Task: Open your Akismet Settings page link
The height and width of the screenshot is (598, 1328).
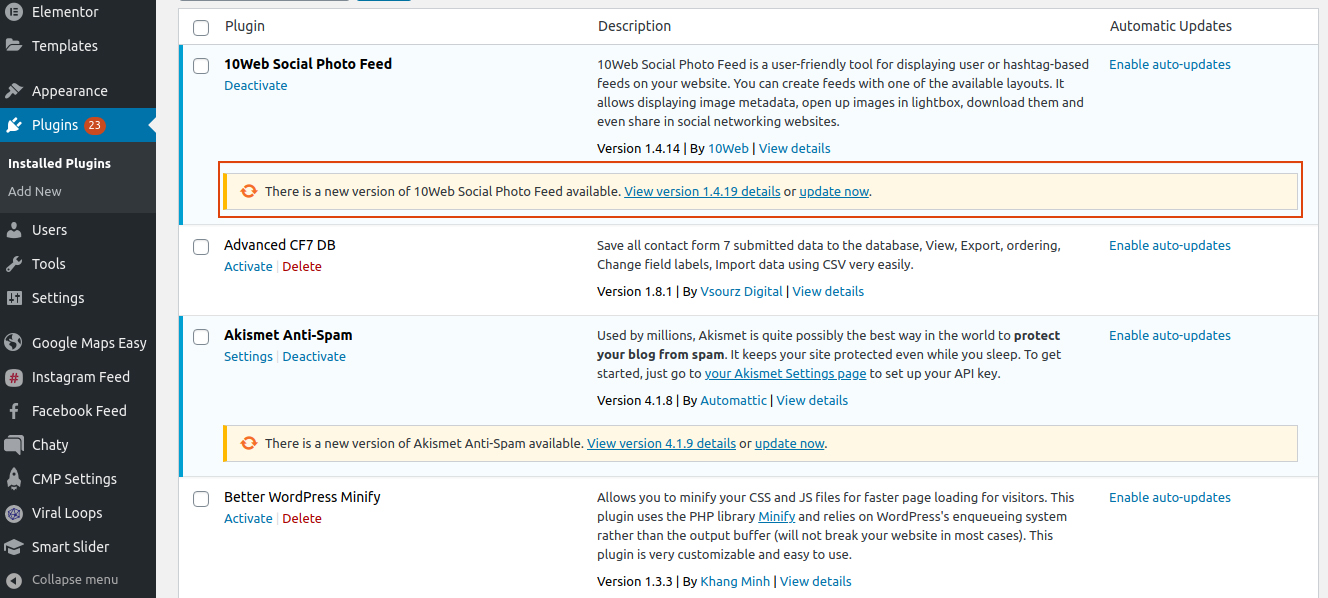Action: (x=785, y=373)
